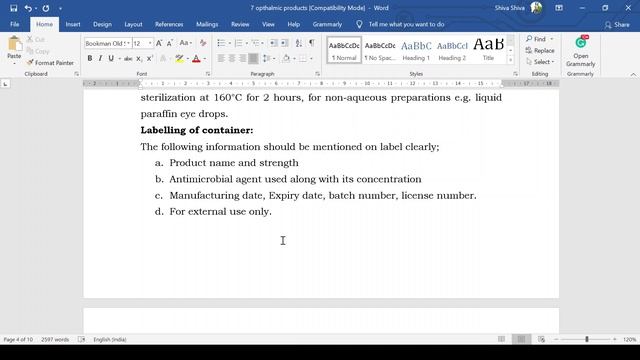Open Grammarly from the ribbon
Screen dimensions: 640x360
click(580, 51)
